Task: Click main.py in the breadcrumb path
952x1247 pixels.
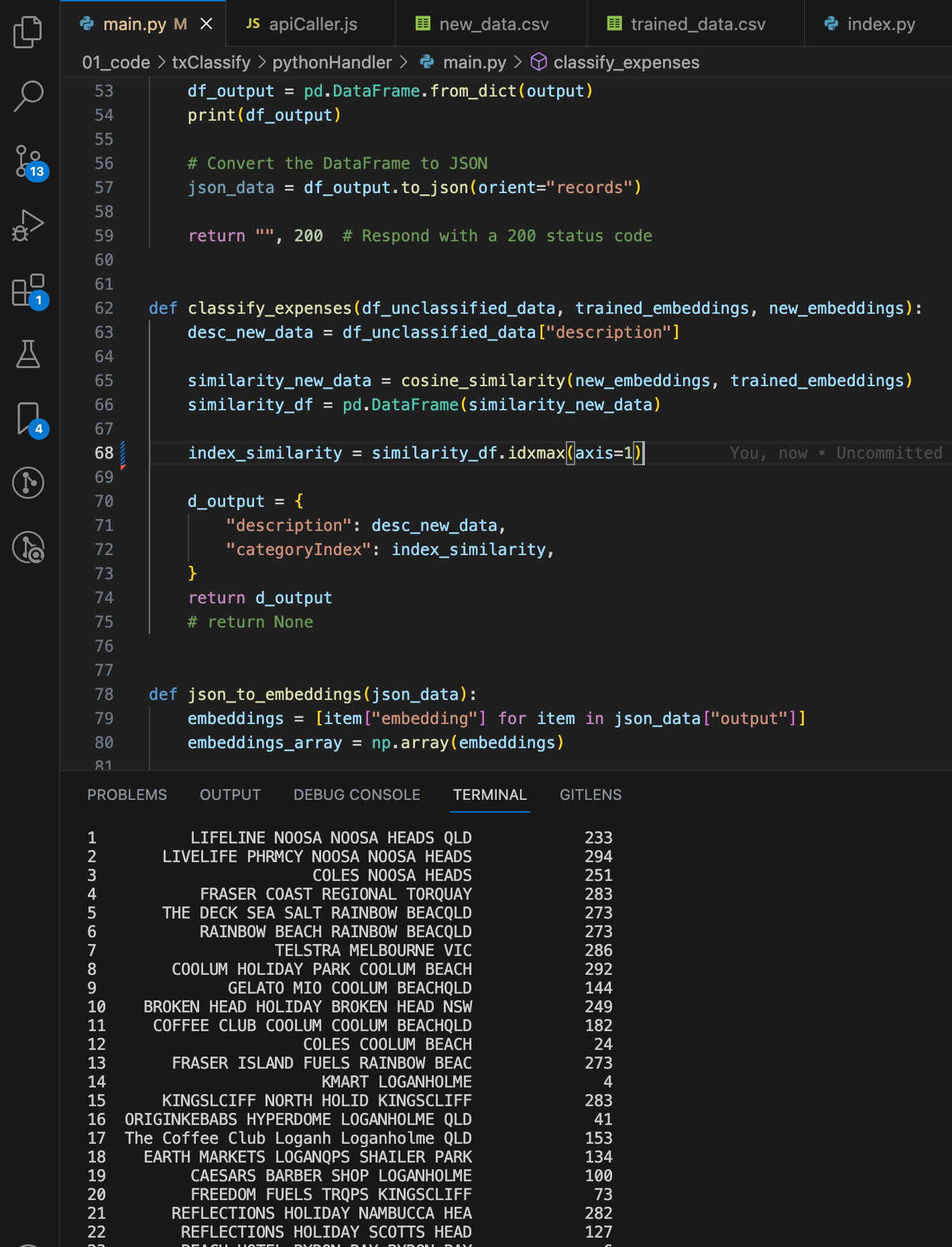Action: click(x=475, y=62)
